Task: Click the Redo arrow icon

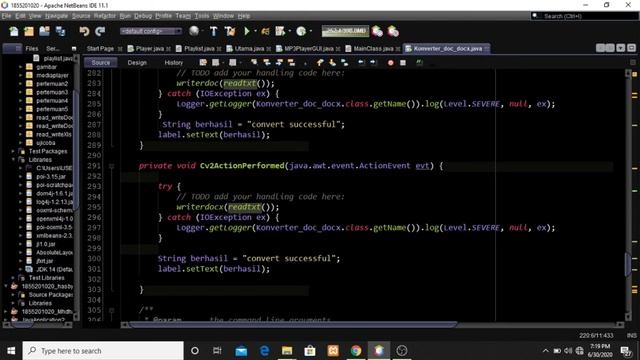Action: (100, 31)
